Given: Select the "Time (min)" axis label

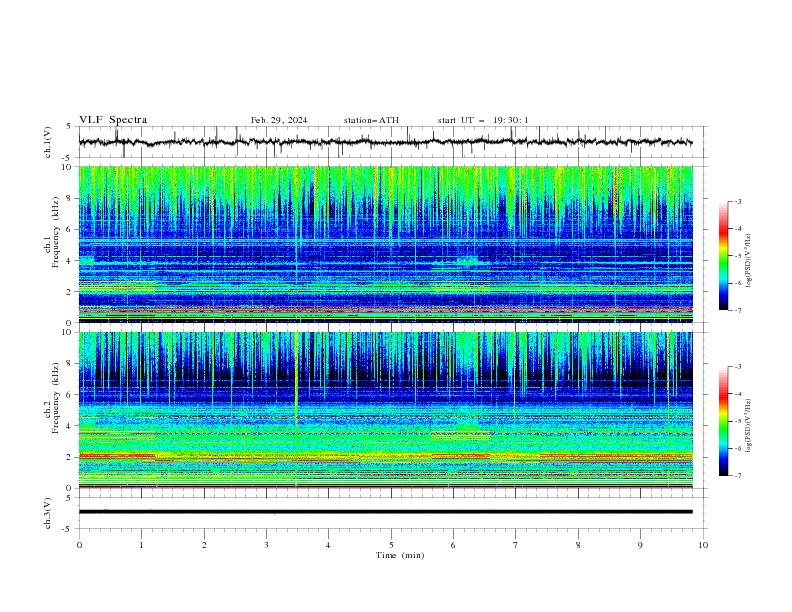Looking at the screenshot, I should click(400, 555).
